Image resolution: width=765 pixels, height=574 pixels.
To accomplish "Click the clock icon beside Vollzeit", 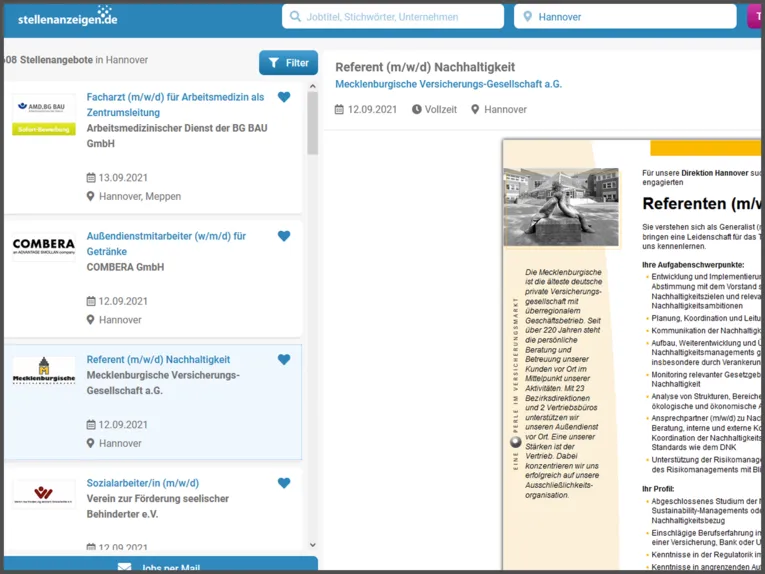I will coord(417,109).
